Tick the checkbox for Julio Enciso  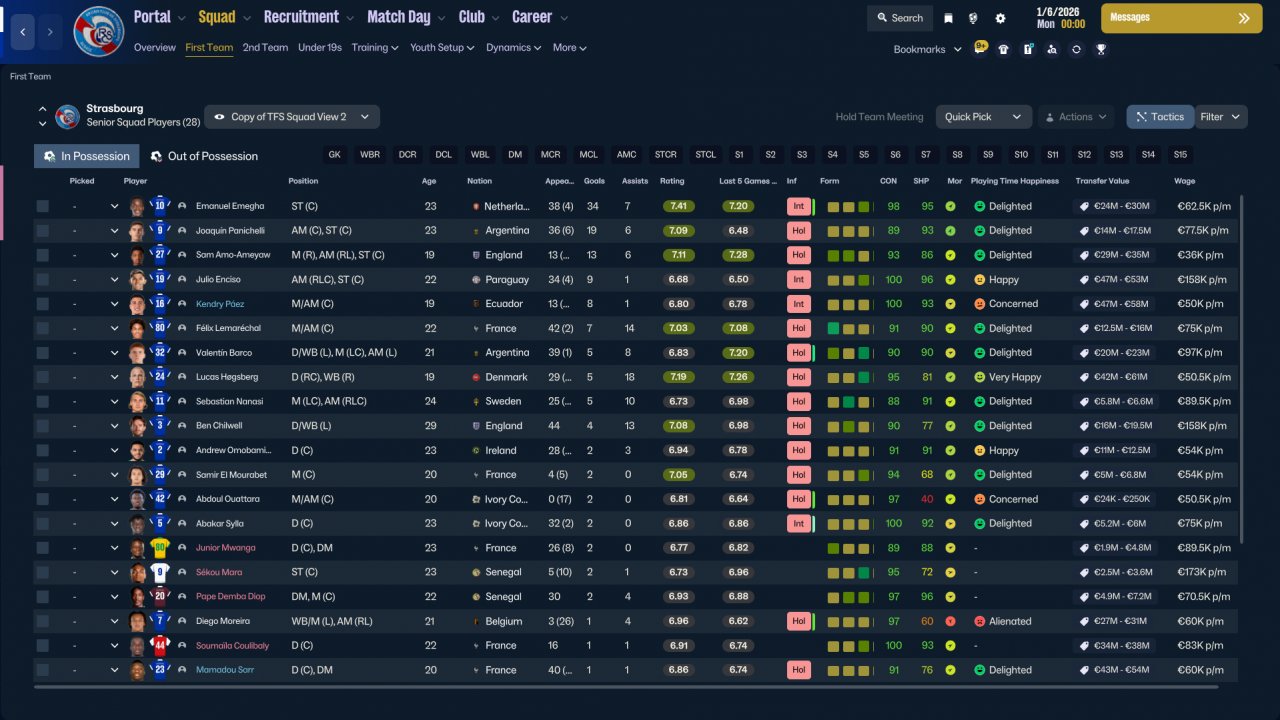tap(42, 280)
